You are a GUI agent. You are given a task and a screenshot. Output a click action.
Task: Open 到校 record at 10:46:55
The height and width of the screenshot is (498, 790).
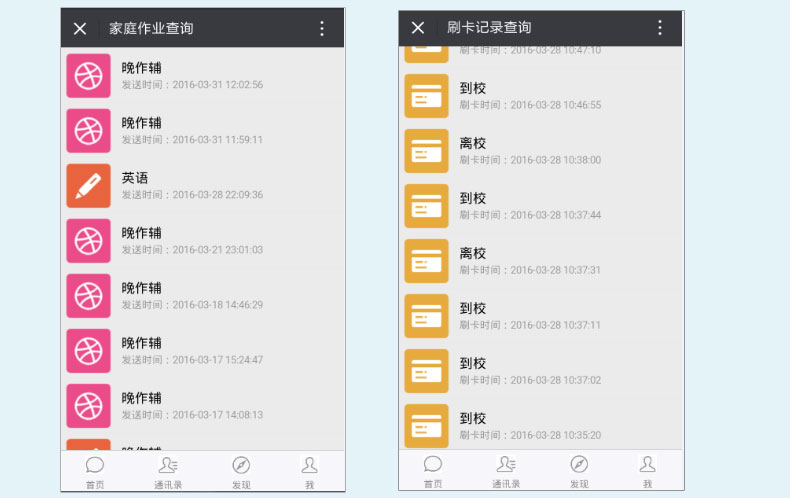tap(541, 96)
